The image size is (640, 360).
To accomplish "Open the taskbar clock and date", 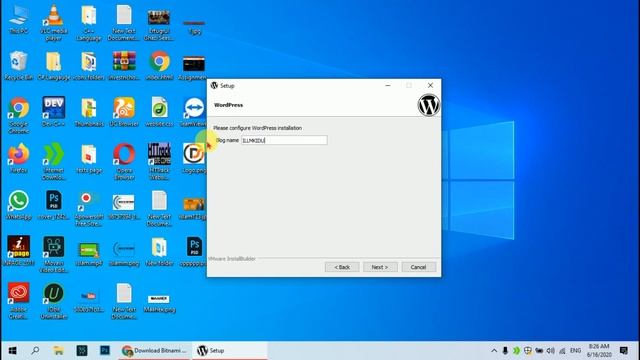I will coord(600,351).
